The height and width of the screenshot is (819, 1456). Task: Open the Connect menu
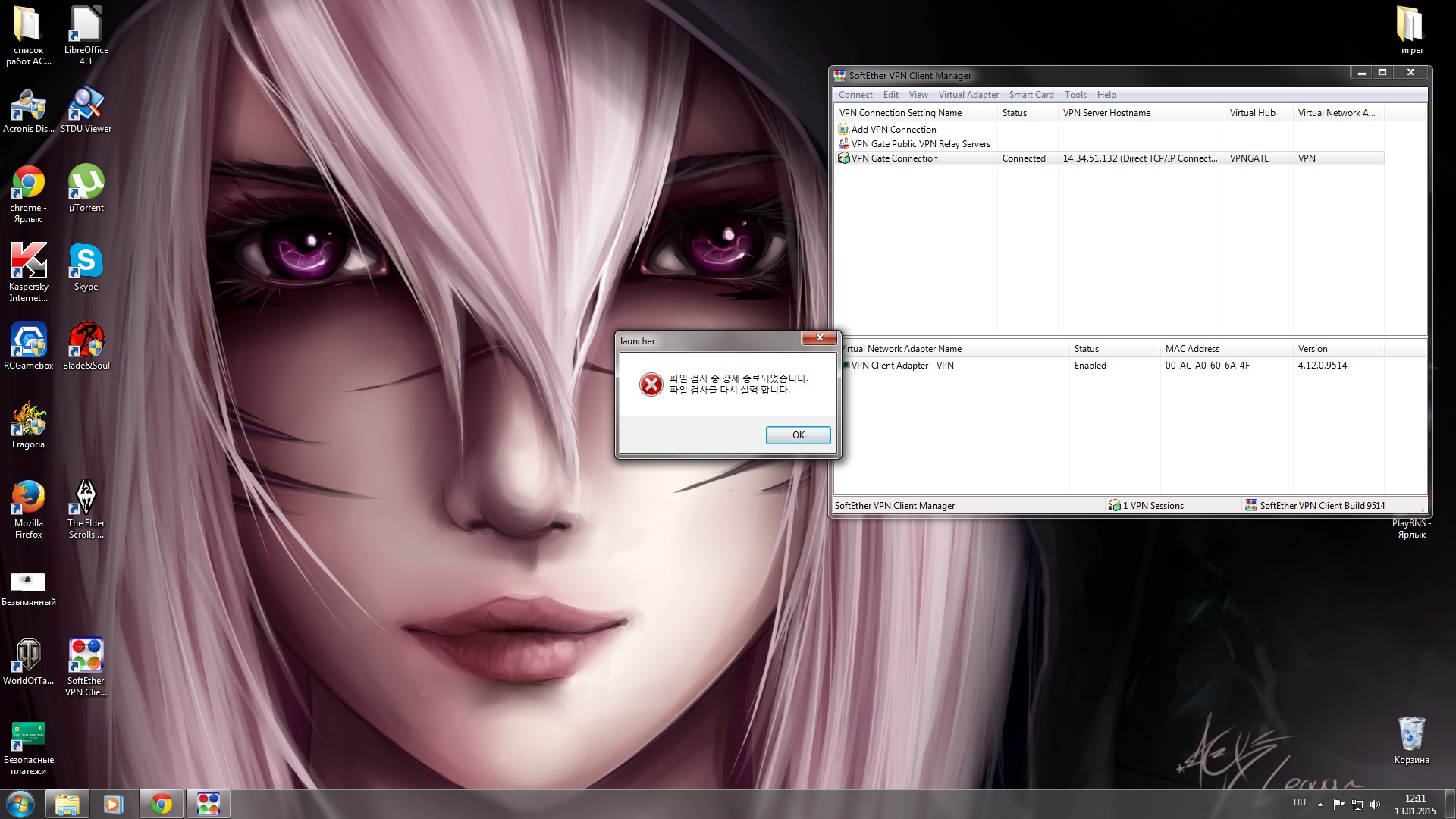click(855, 95)
